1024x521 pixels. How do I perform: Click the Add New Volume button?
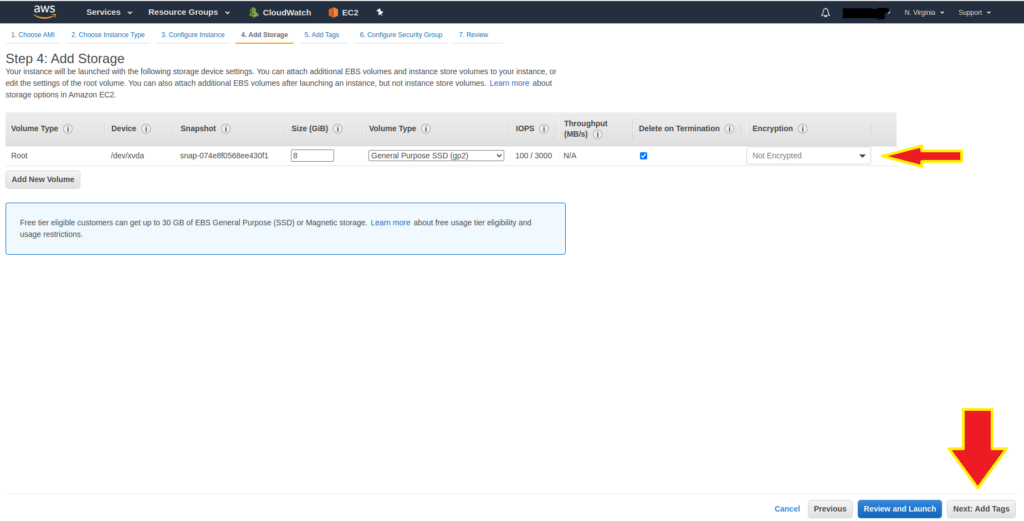click(x=43, y=180)
